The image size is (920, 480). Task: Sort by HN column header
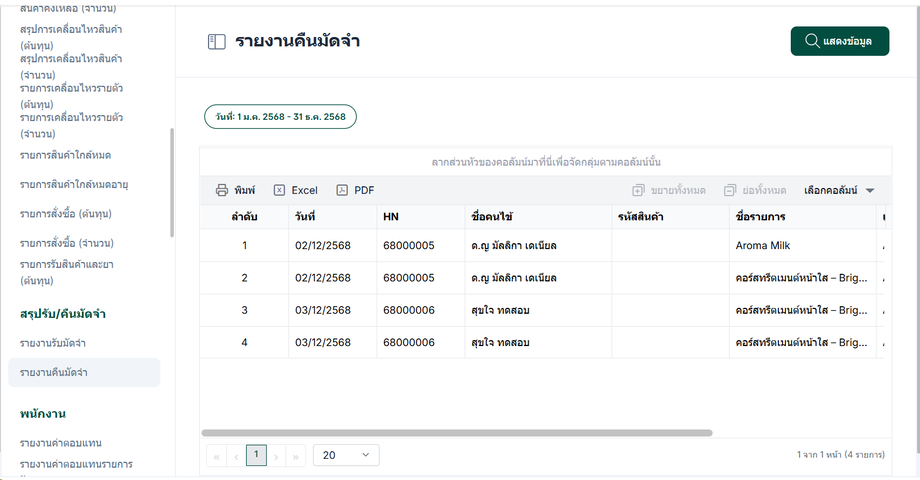pyautogui.click(x=421, y=217)
